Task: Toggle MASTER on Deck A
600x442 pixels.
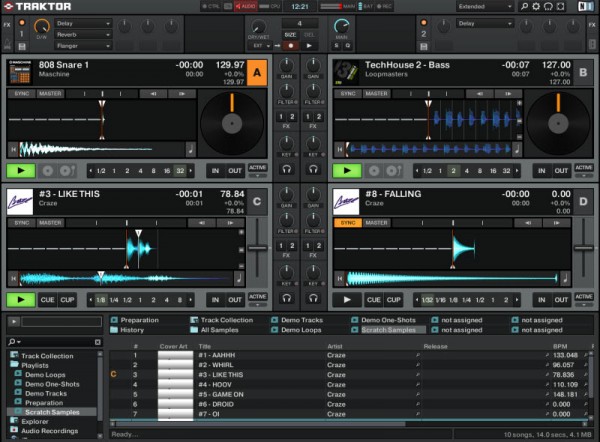Action: (50, 93)
